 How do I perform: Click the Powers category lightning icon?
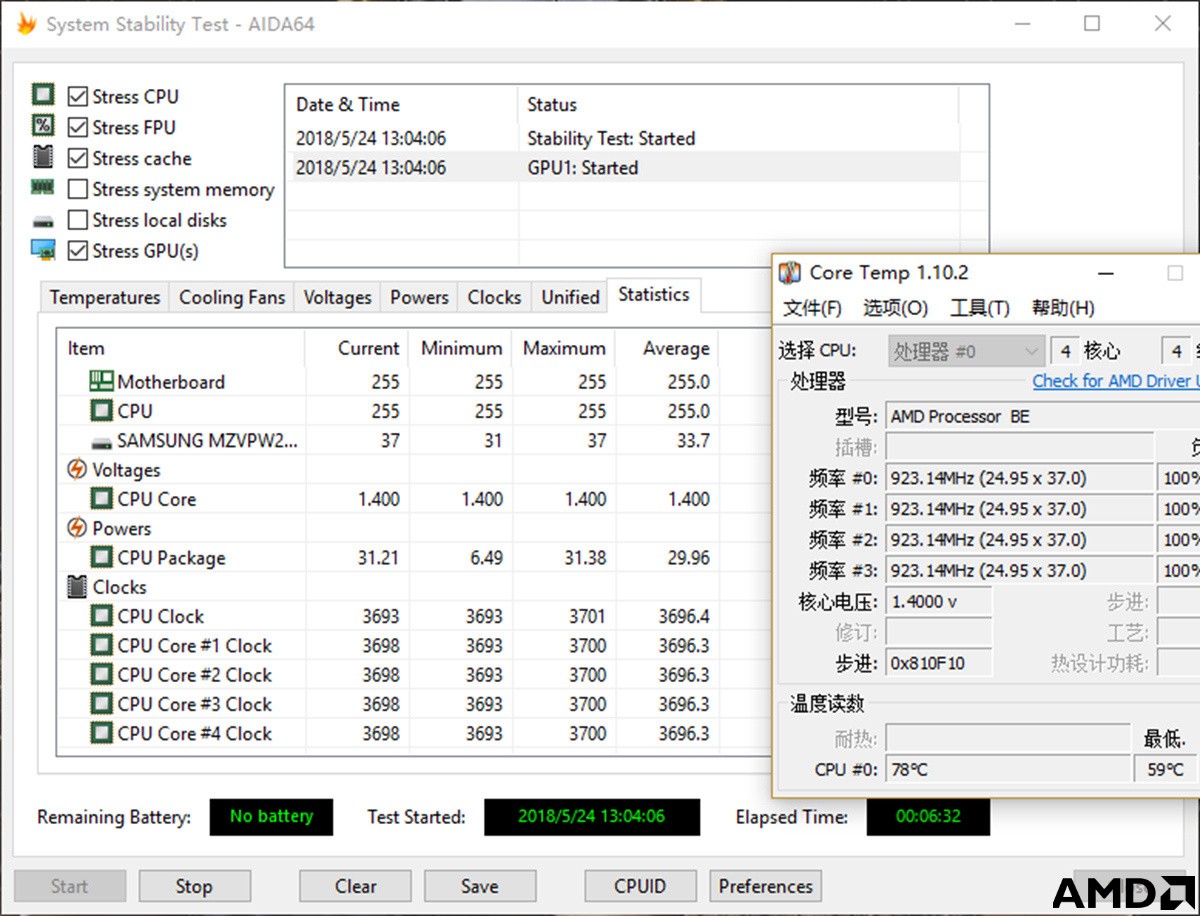click(x=76, y=528)
